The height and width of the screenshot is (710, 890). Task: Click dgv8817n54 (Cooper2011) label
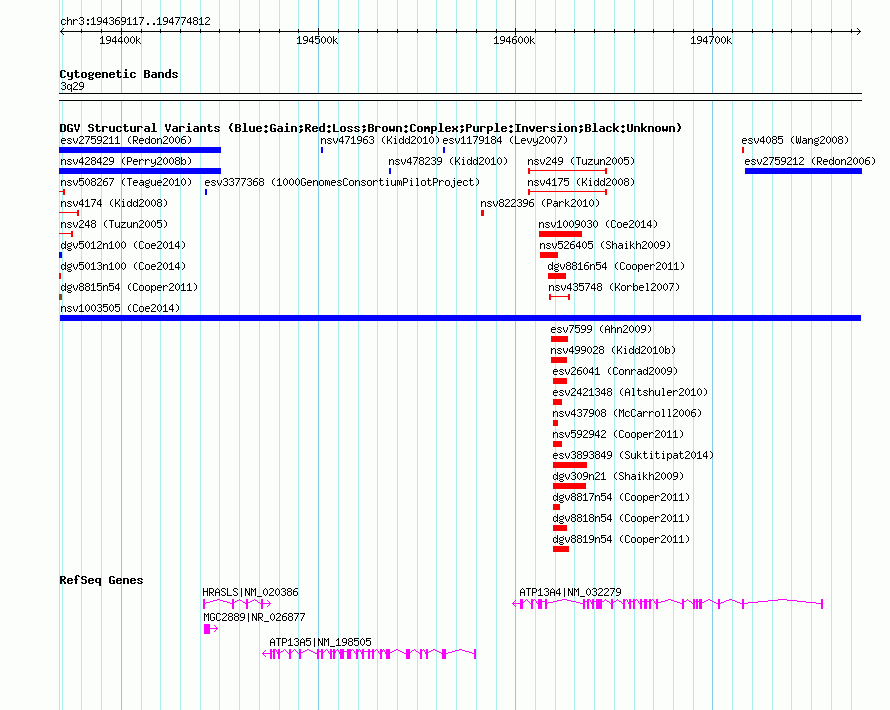pos(621,497)
